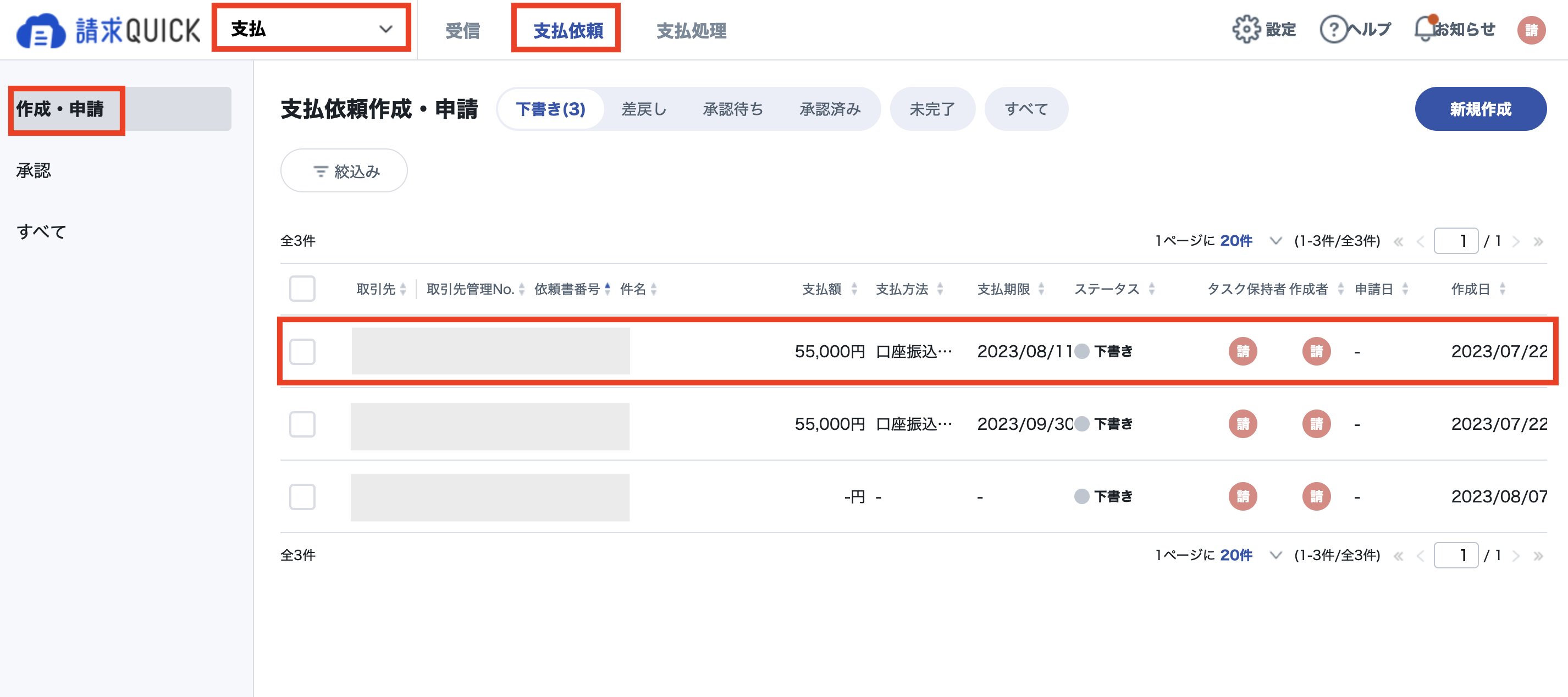Open 下書き status in 2023/08/11 row
The image size is (1568, 697).
[1103, 351]
